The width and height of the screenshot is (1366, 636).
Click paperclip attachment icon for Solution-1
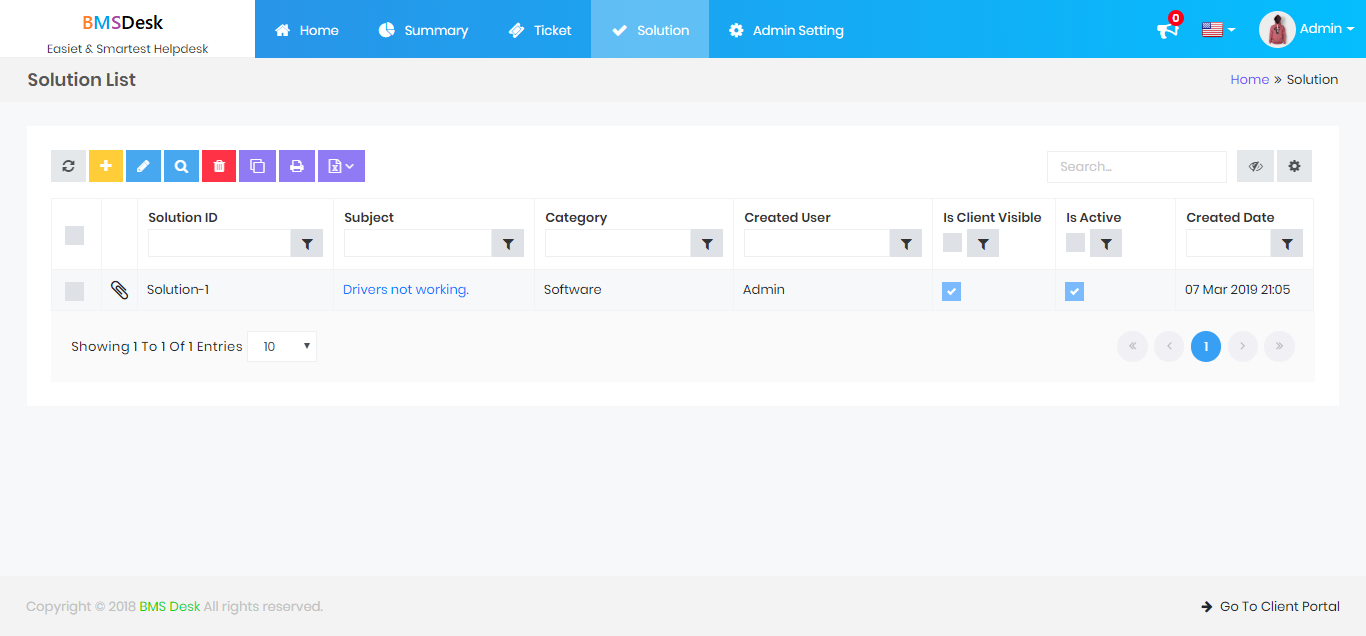click(119, 290)
